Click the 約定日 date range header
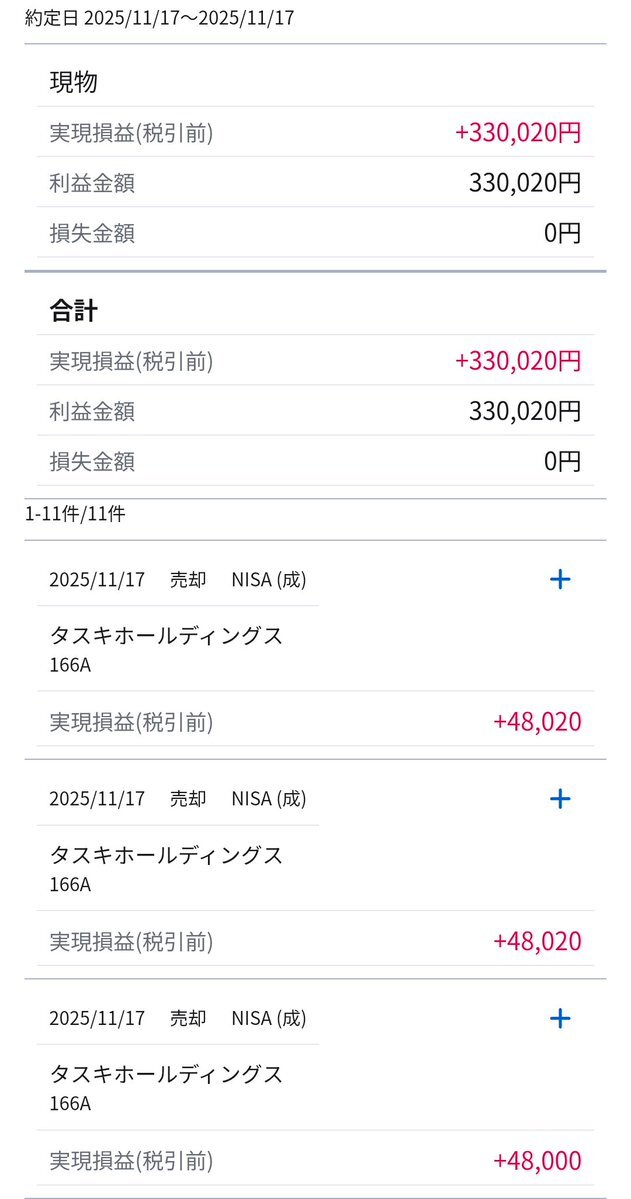Image resolution: width=631 pixels, height=1199 pixels. pyautogui.click(x=160, y=18)
